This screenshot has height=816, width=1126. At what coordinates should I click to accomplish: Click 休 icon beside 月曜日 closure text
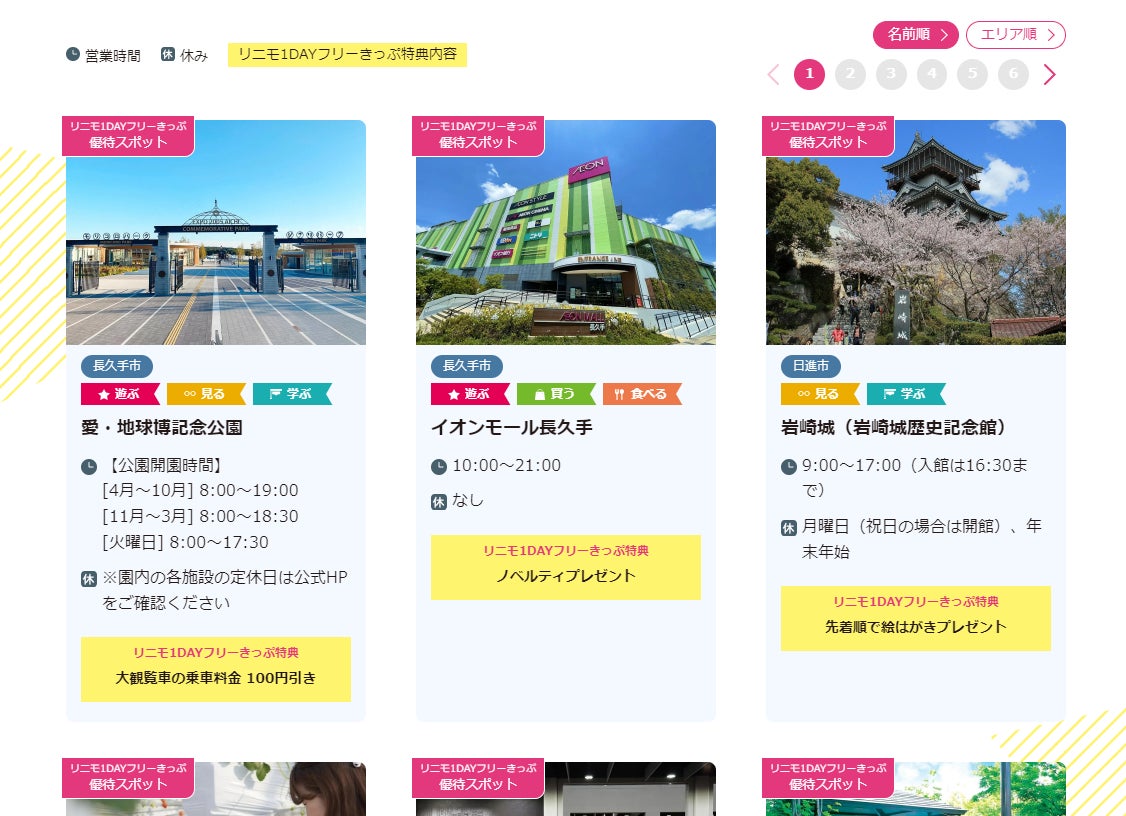pos(788,528)
